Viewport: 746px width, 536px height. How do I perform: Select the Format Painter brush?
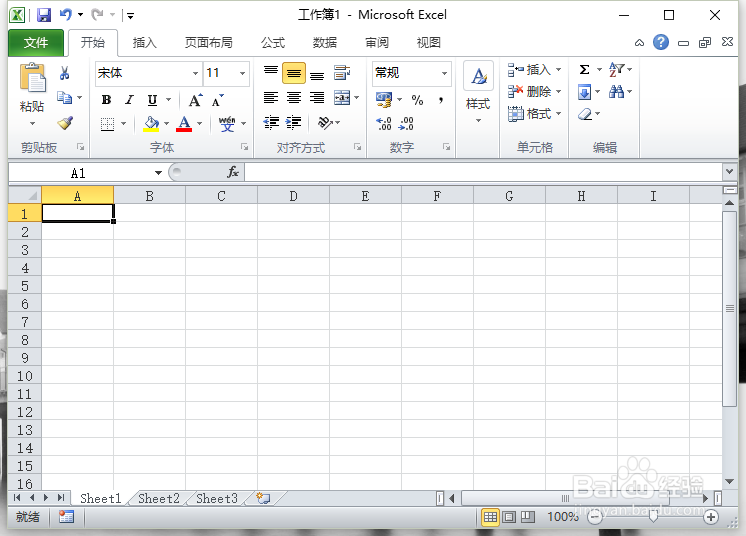point(65,123)
